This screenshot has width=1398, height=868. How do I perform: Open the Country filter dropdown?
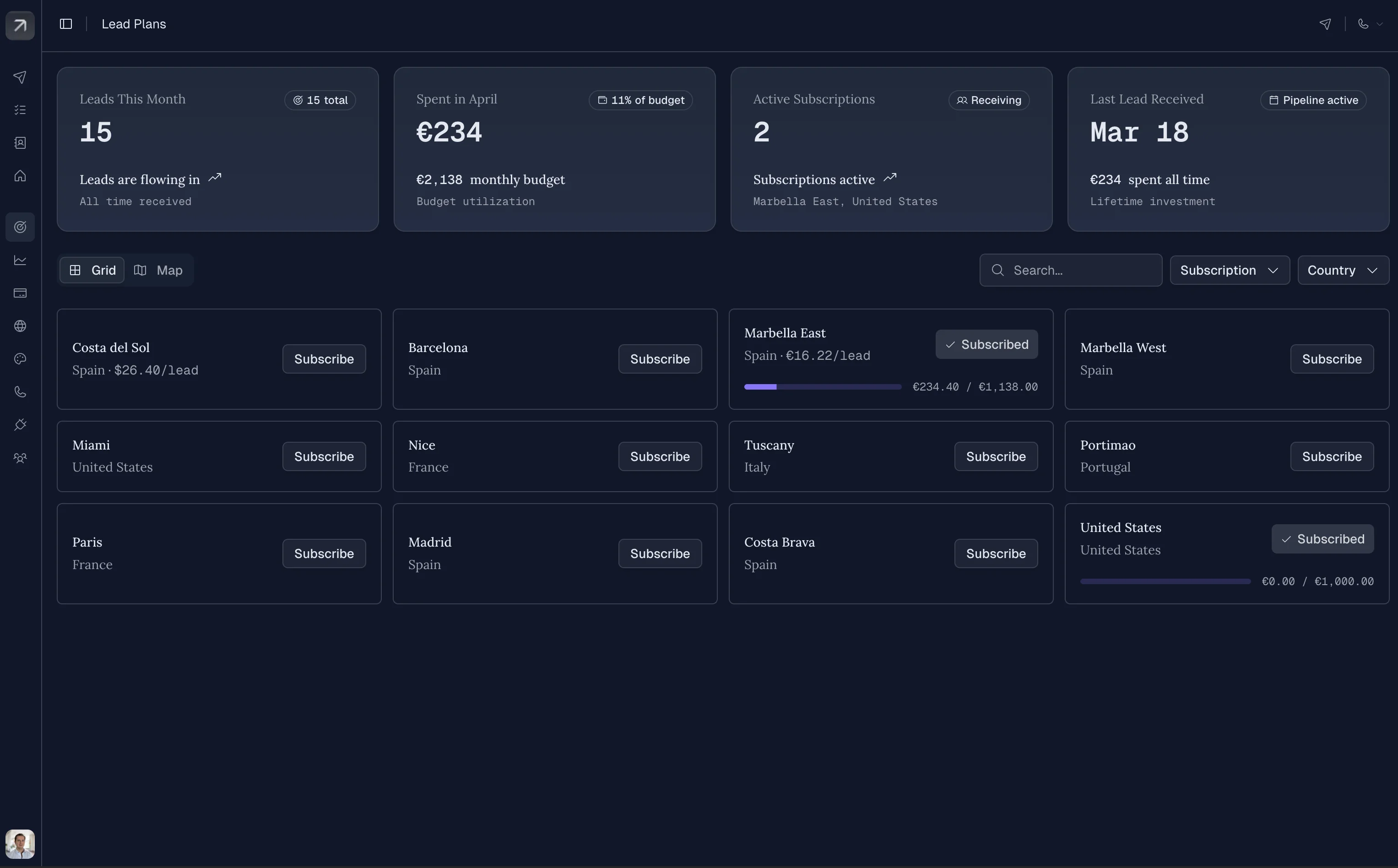(1342, 270)
